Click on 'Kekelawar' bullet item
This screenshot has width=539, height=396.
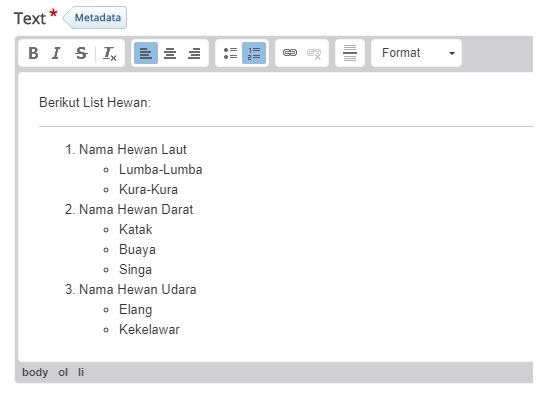click(x=149, y=329)
